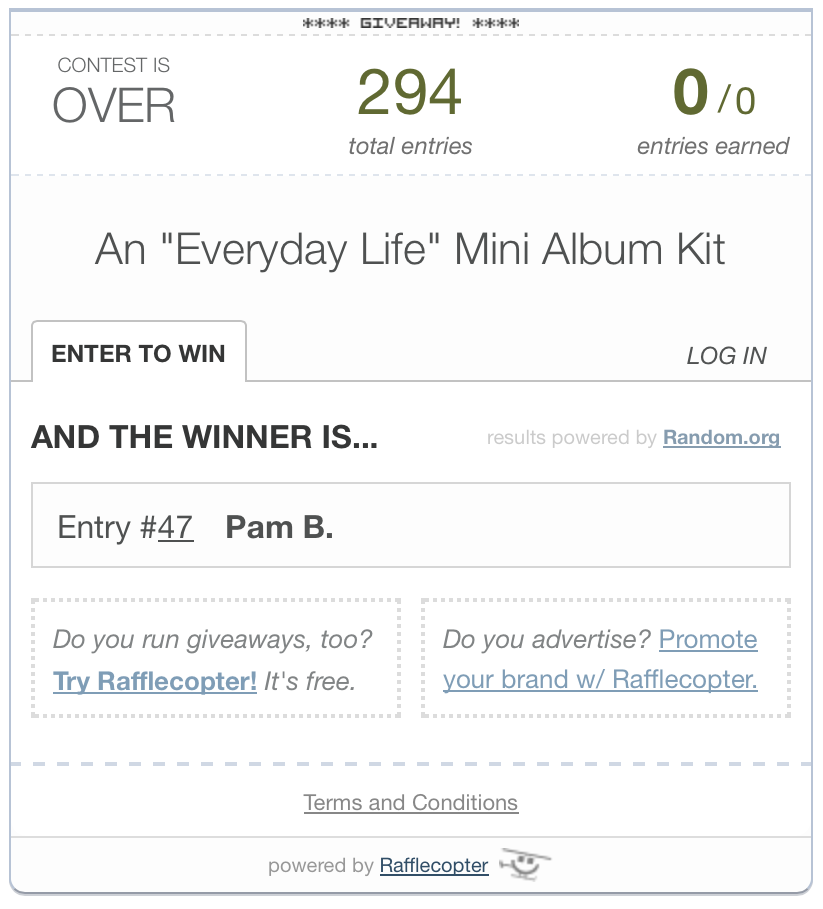Viewport: 823px width, 909px height.
Task: Click the 'results powered by' label
Action: (x=571, y=438)
